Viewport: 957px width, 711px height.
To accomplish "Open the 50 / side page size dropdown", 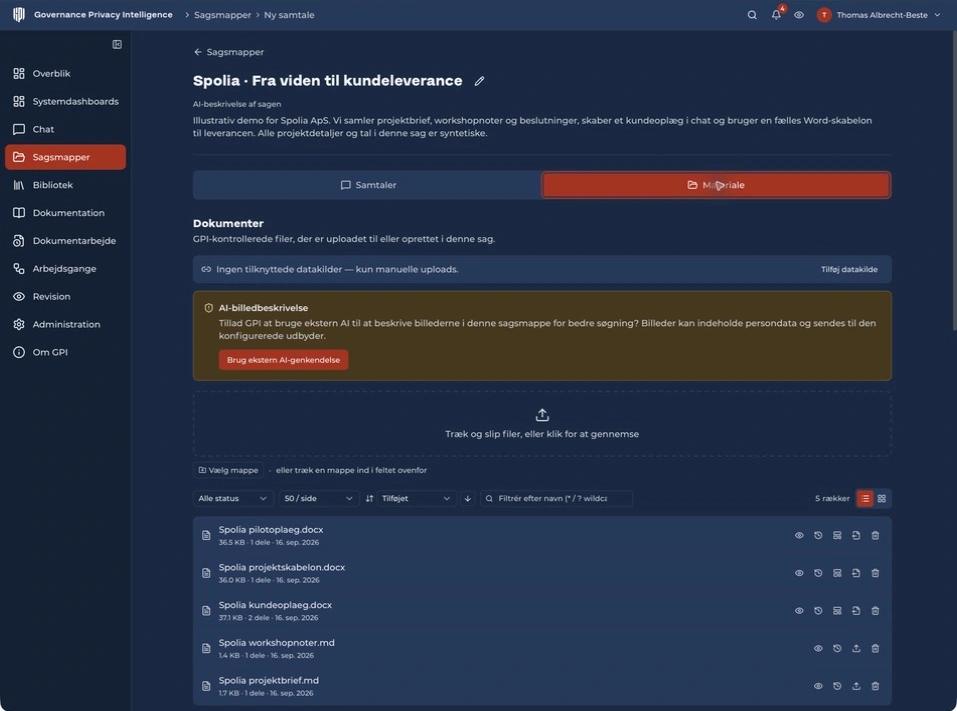I will point(319,499).
